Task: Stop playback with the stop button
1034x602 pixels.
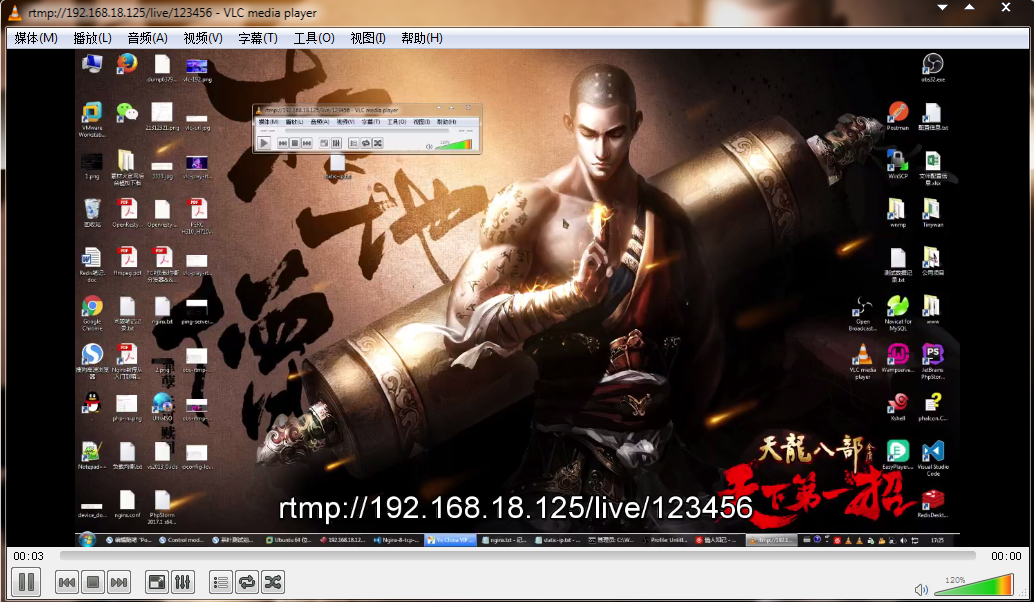Action: tap(93, 582)
